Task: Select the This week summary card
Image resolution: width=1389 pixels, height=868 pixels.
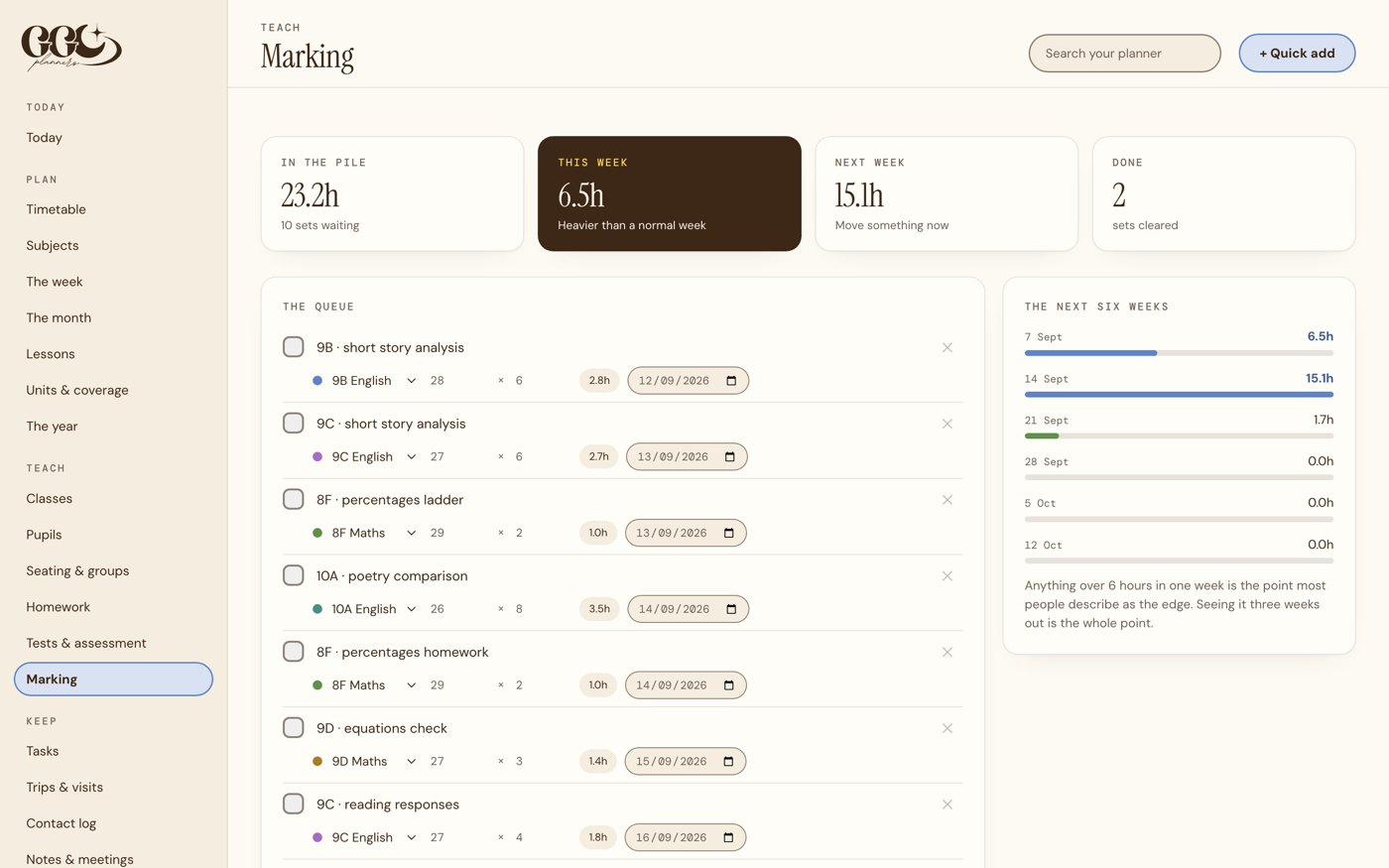Action: 670,193
